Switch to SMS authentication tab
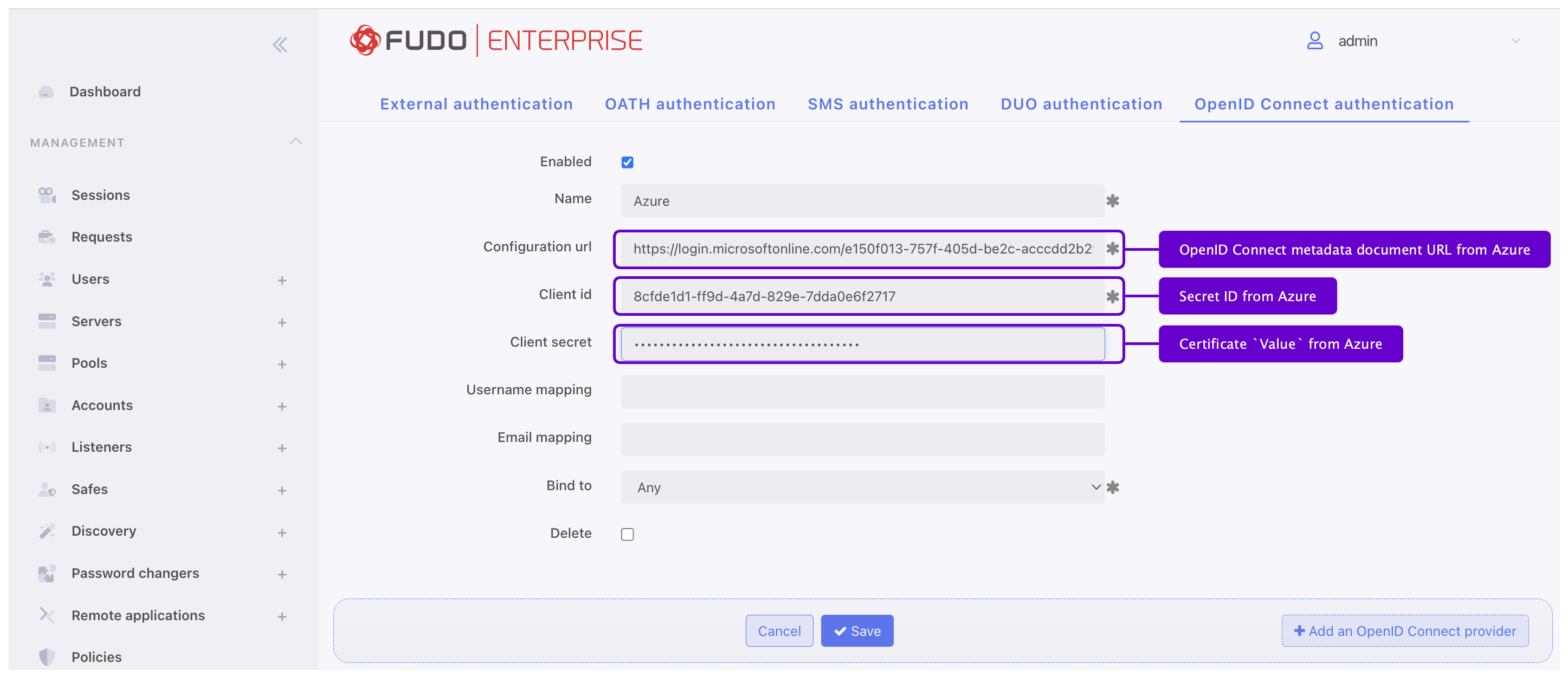 [x=888, y=104]
